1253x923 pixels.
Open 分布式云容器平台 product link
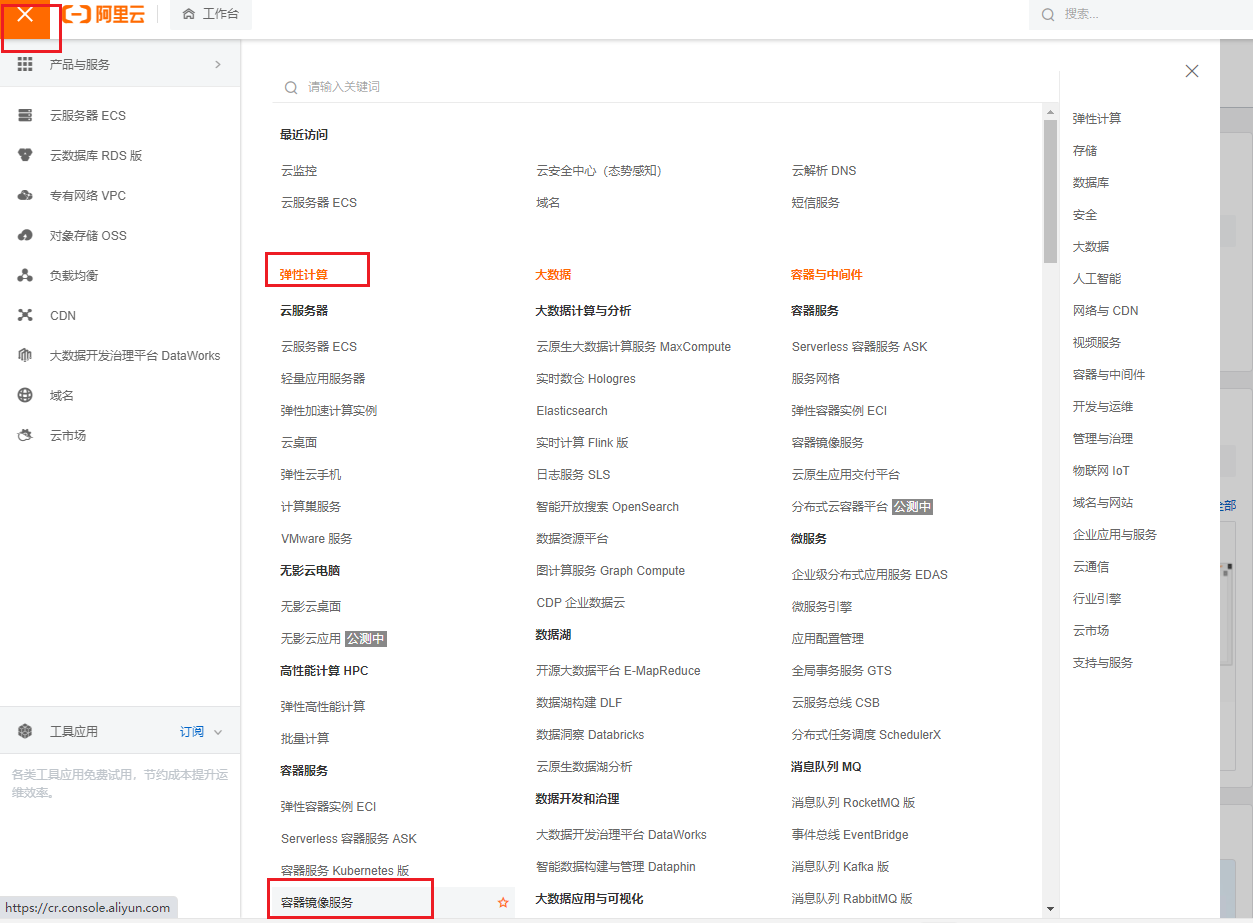840,506
